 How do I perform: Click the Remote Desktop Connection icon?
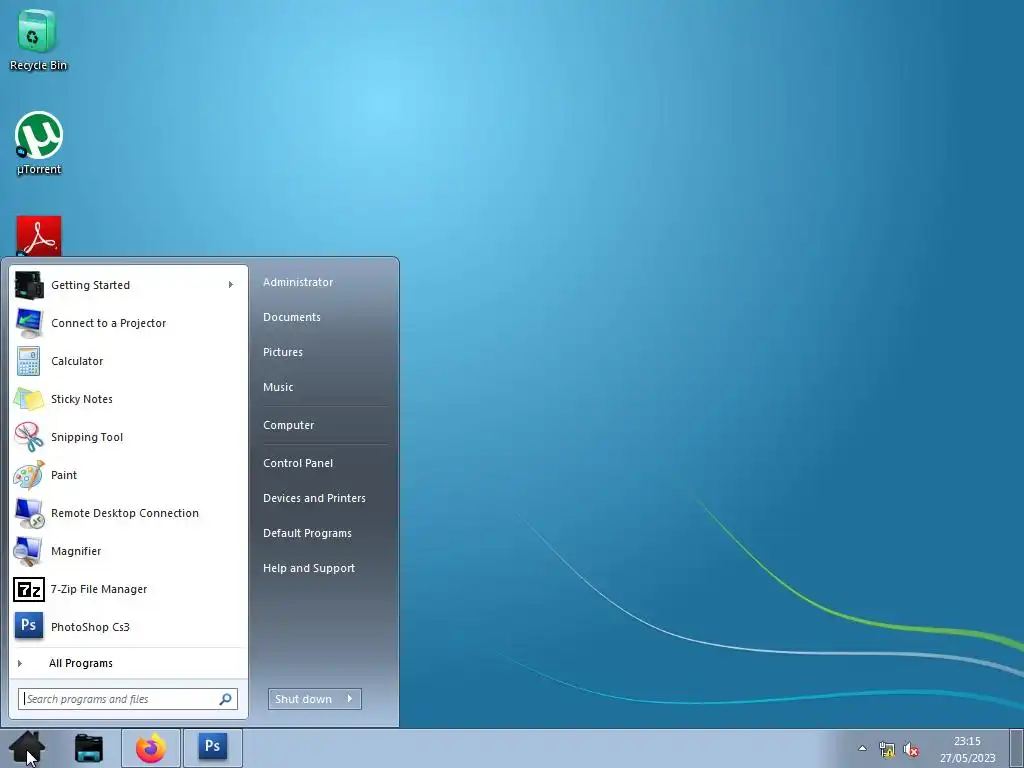[29, 513]
